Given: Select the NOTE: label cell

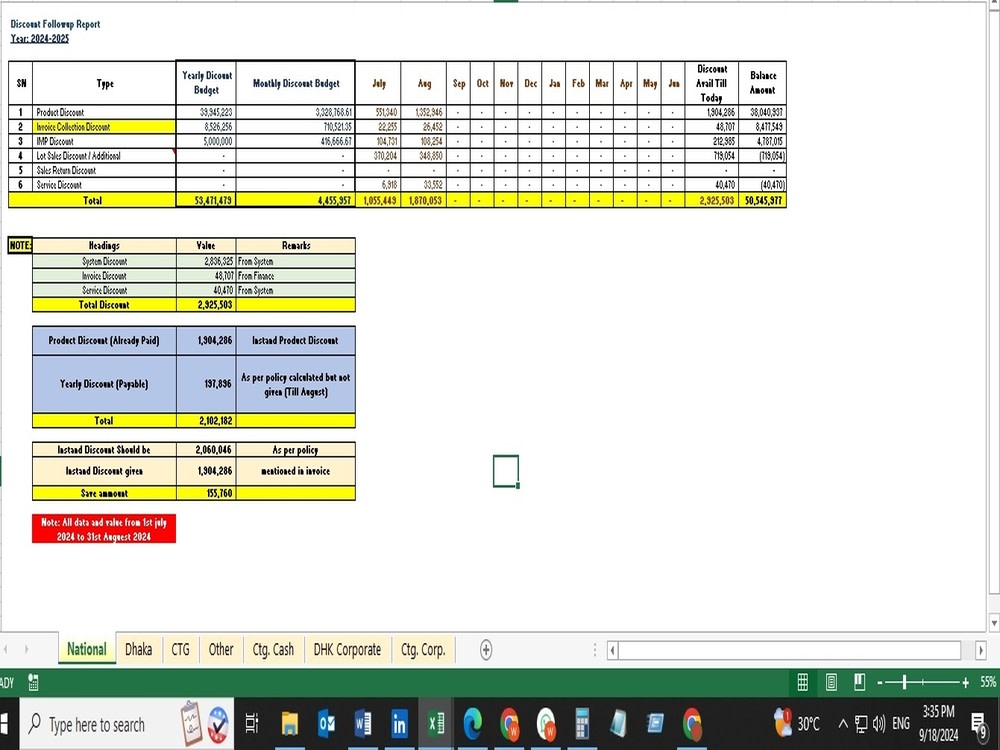Looking at the screenshot, I should [x=20, y=246].
